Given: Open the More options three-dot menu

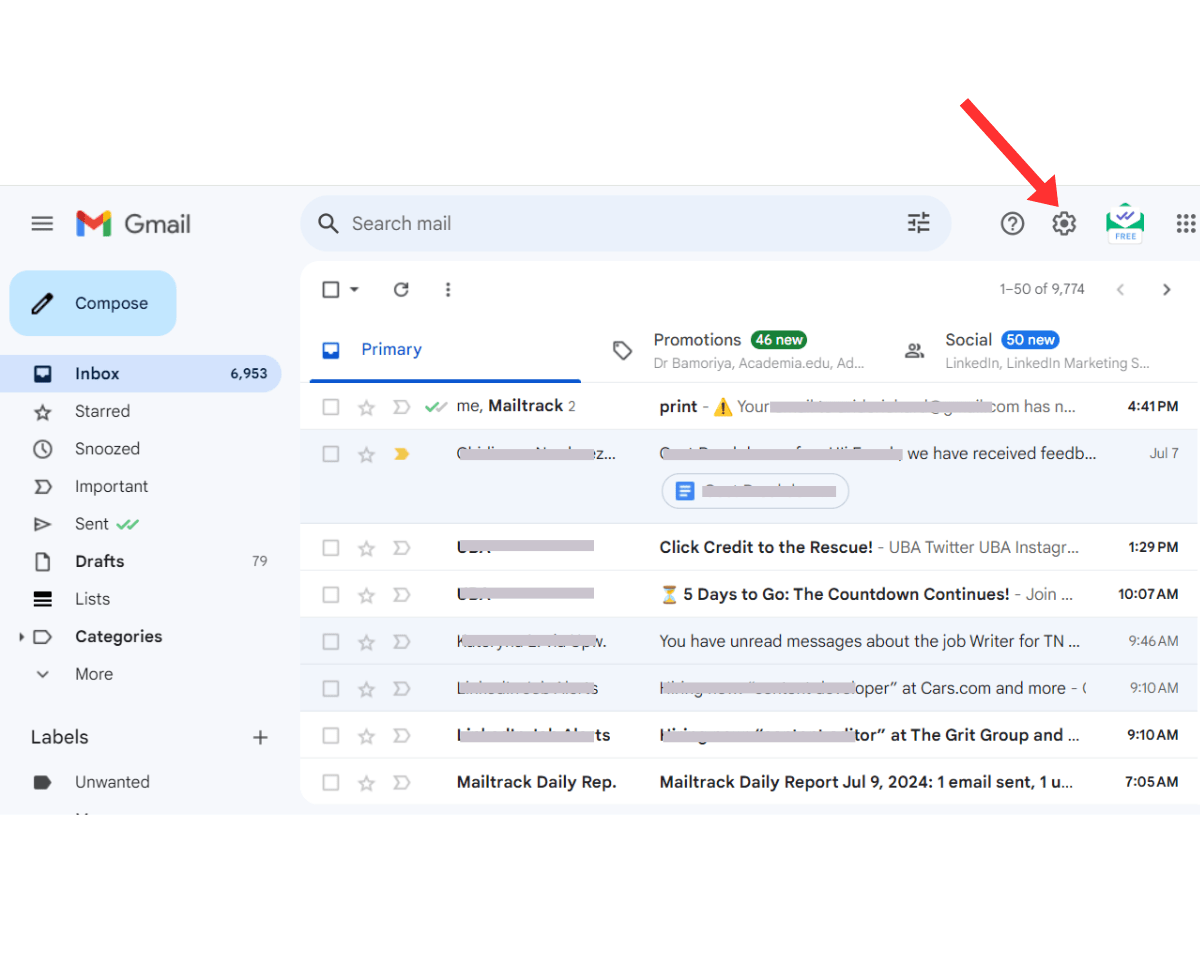Looking at the screenshot, I should [x=448, y=289].
